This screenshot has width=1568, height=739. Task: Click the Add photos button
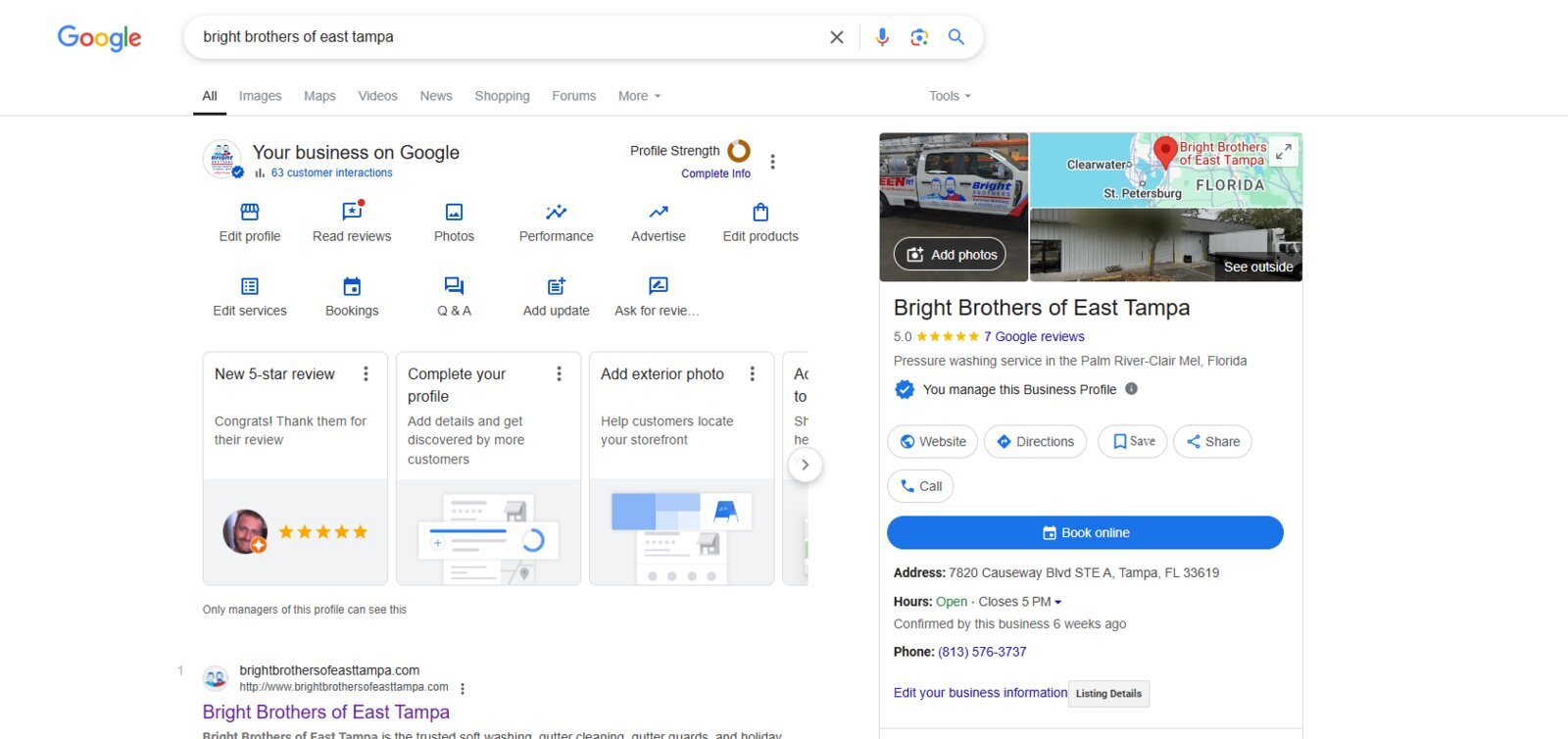[950, 255]
